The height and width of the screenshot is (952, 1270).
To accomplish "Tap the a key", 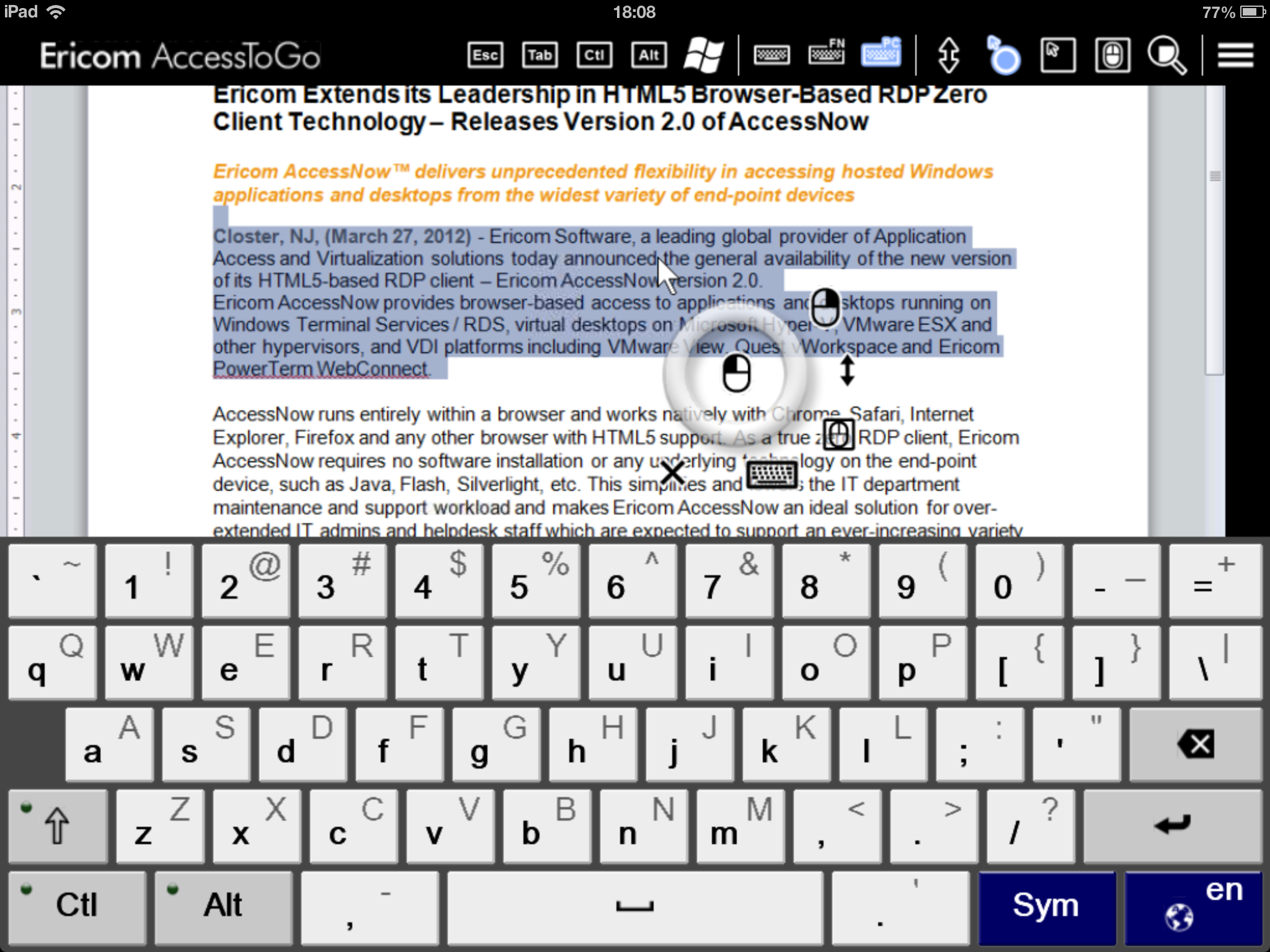I will coord(109,744).
